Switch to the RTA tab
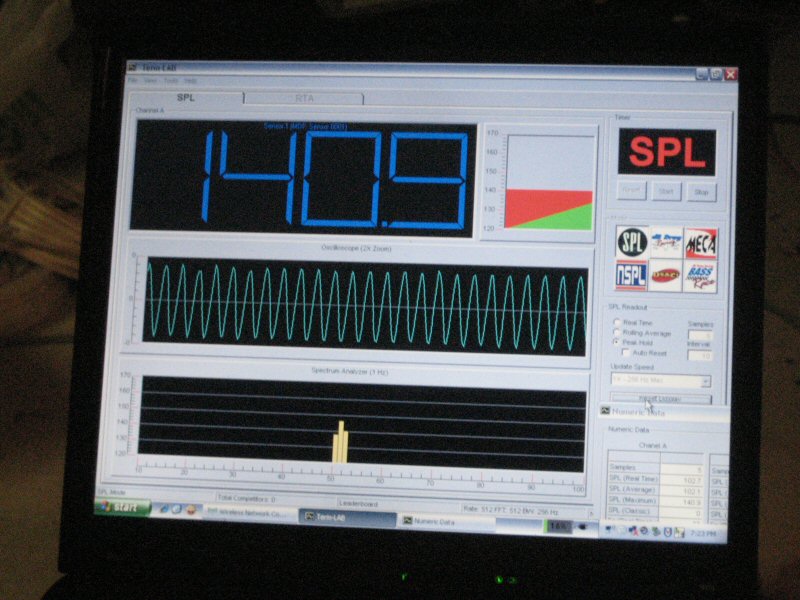Image resolution: width=800 pixels, height=600 pixels. pos(304,98)
